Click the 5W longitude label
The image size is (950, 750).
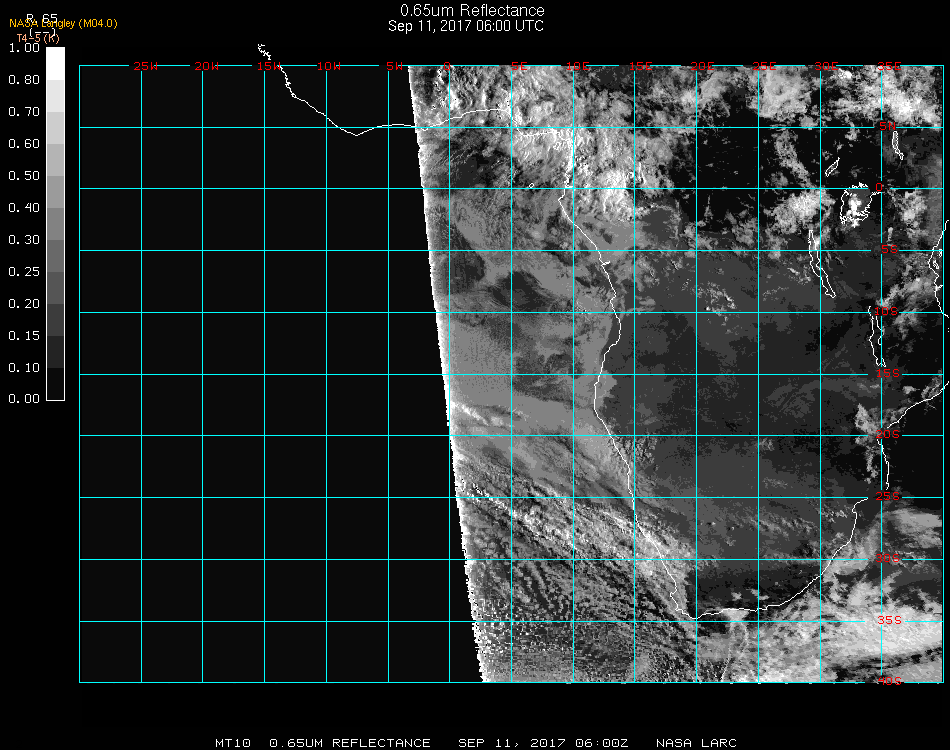394,66
